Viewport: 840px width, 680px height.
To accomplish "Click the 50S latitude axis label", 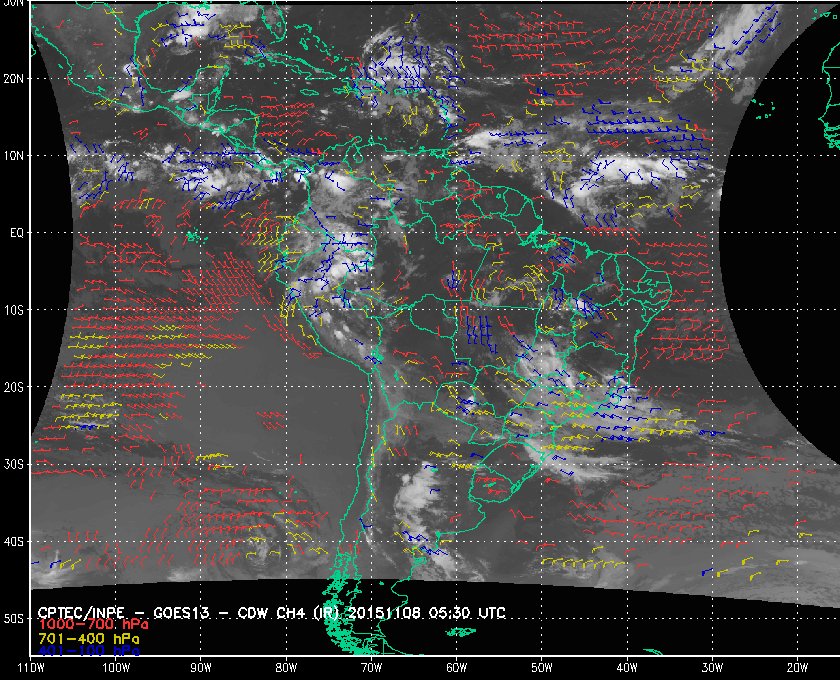I will [14, 619].
